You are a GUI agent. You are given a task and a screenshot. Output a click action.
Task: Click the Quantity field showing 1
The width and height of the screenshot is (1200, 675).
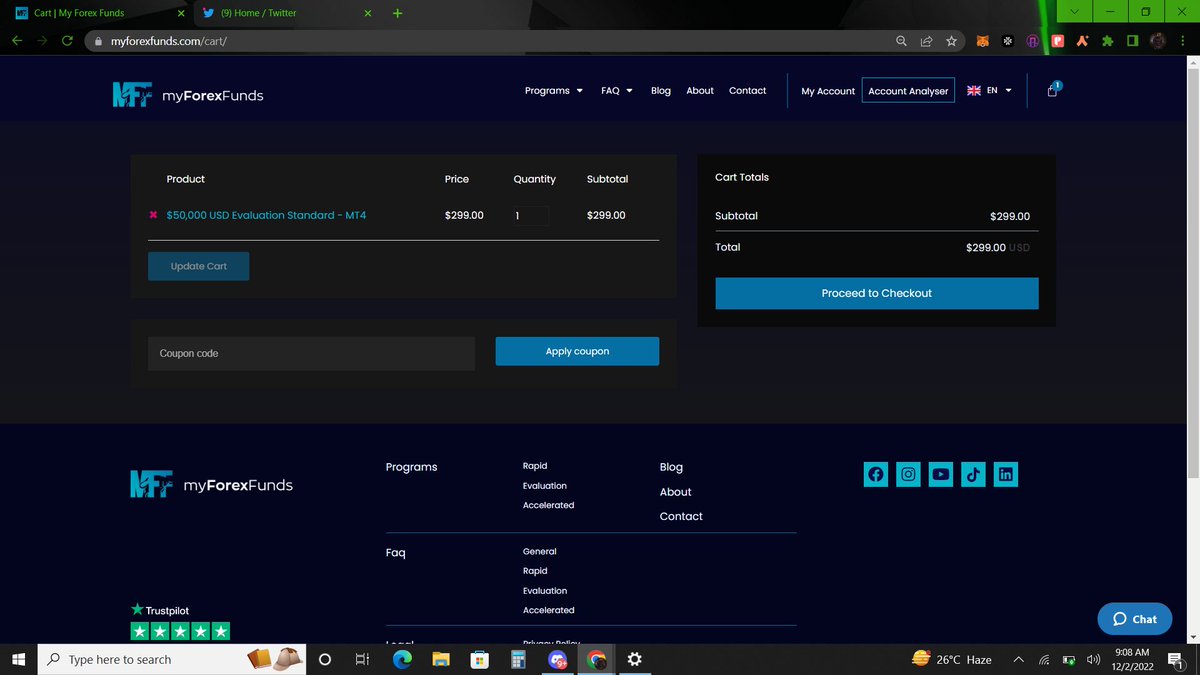click(x=530, y=215)
